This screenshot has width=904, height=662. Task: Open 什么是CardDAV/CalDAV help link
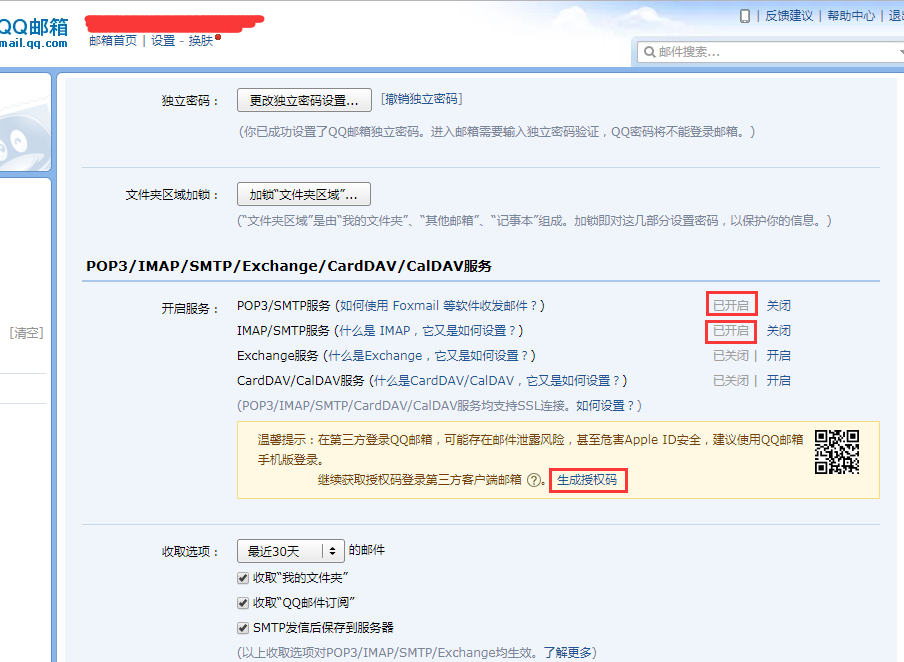(x=497, y=381)
